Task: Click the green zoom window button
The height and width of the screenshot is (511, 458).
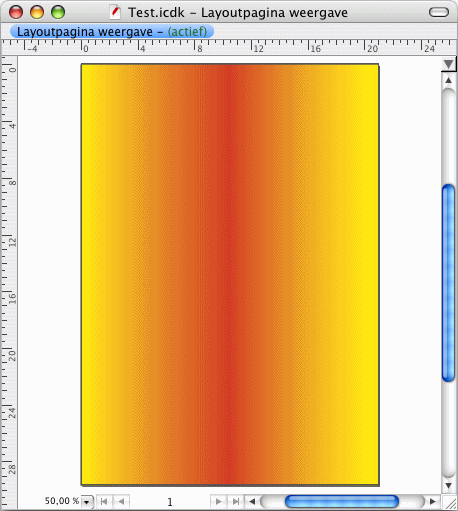Action: pyautogui.click(x=58, y=12)
